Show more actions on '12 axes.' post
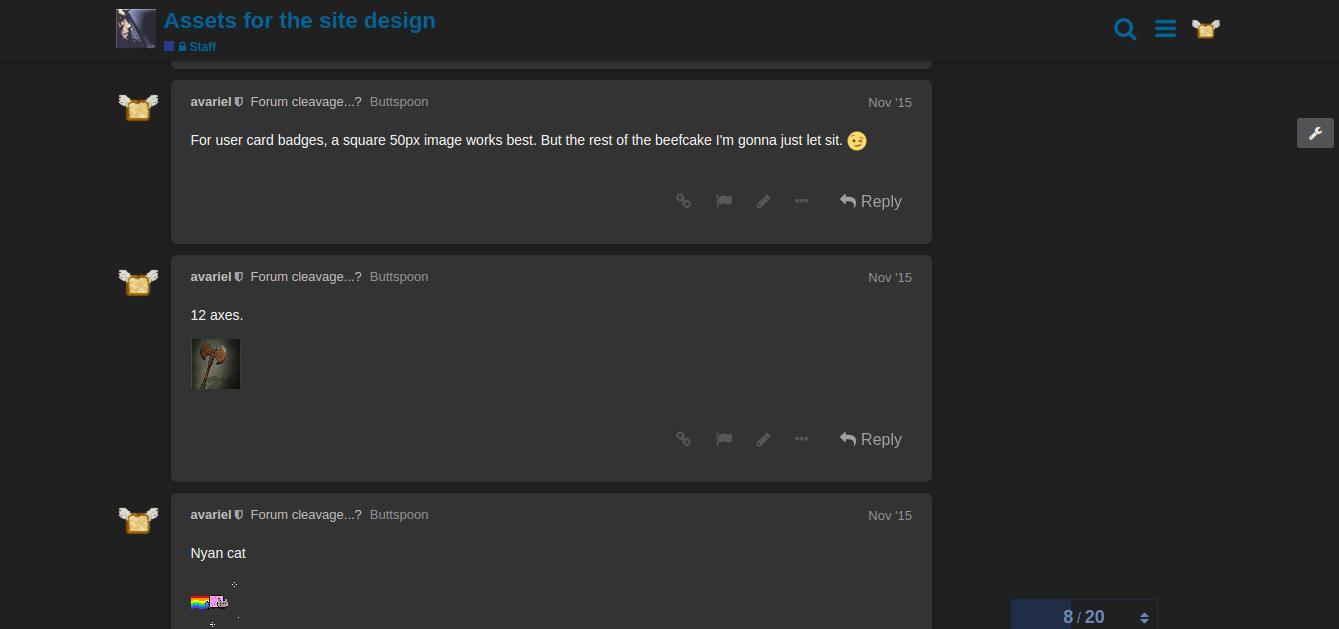The image size is (1339, 629). [x=801, y=439]
